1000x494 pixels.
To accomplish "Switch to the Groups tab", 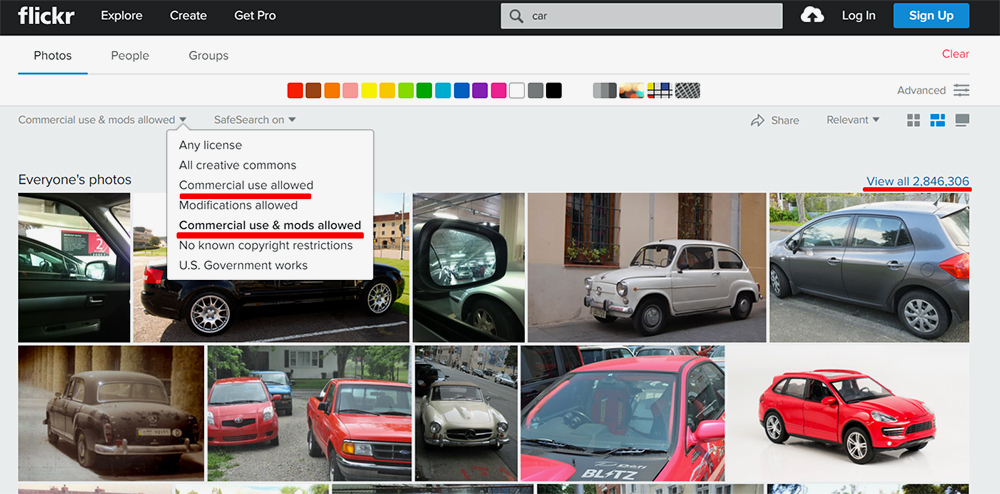I will [x=209, y=55].
